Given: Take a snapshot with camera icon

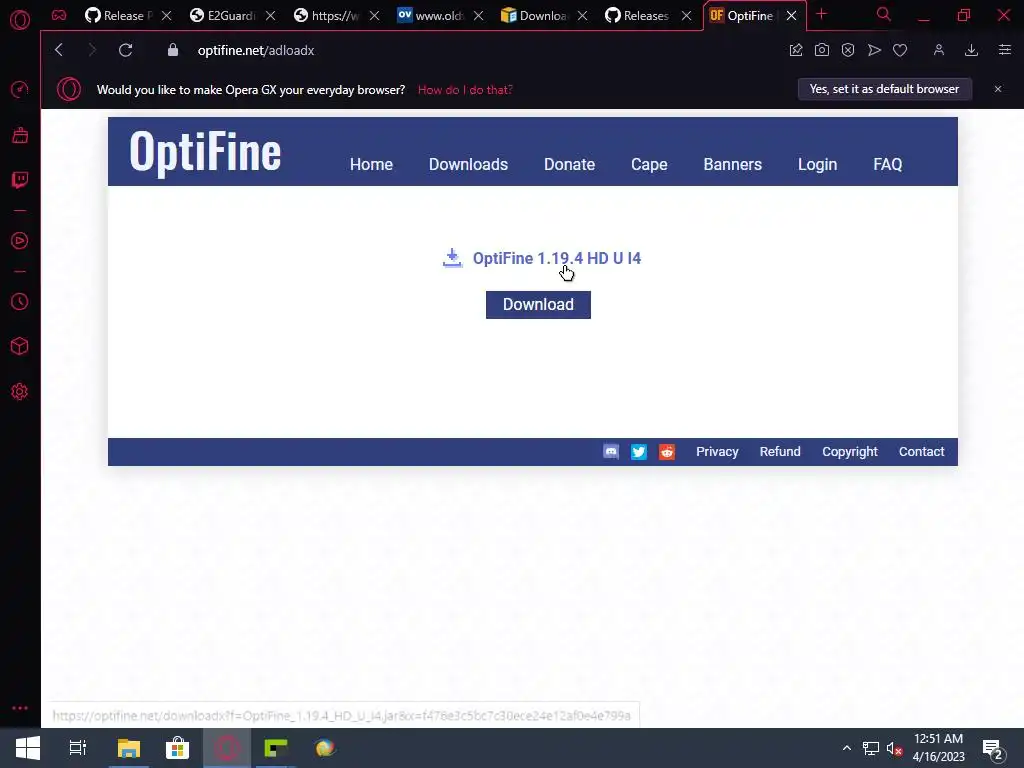Looking at the screenshot, I should [x=822, y=50].
